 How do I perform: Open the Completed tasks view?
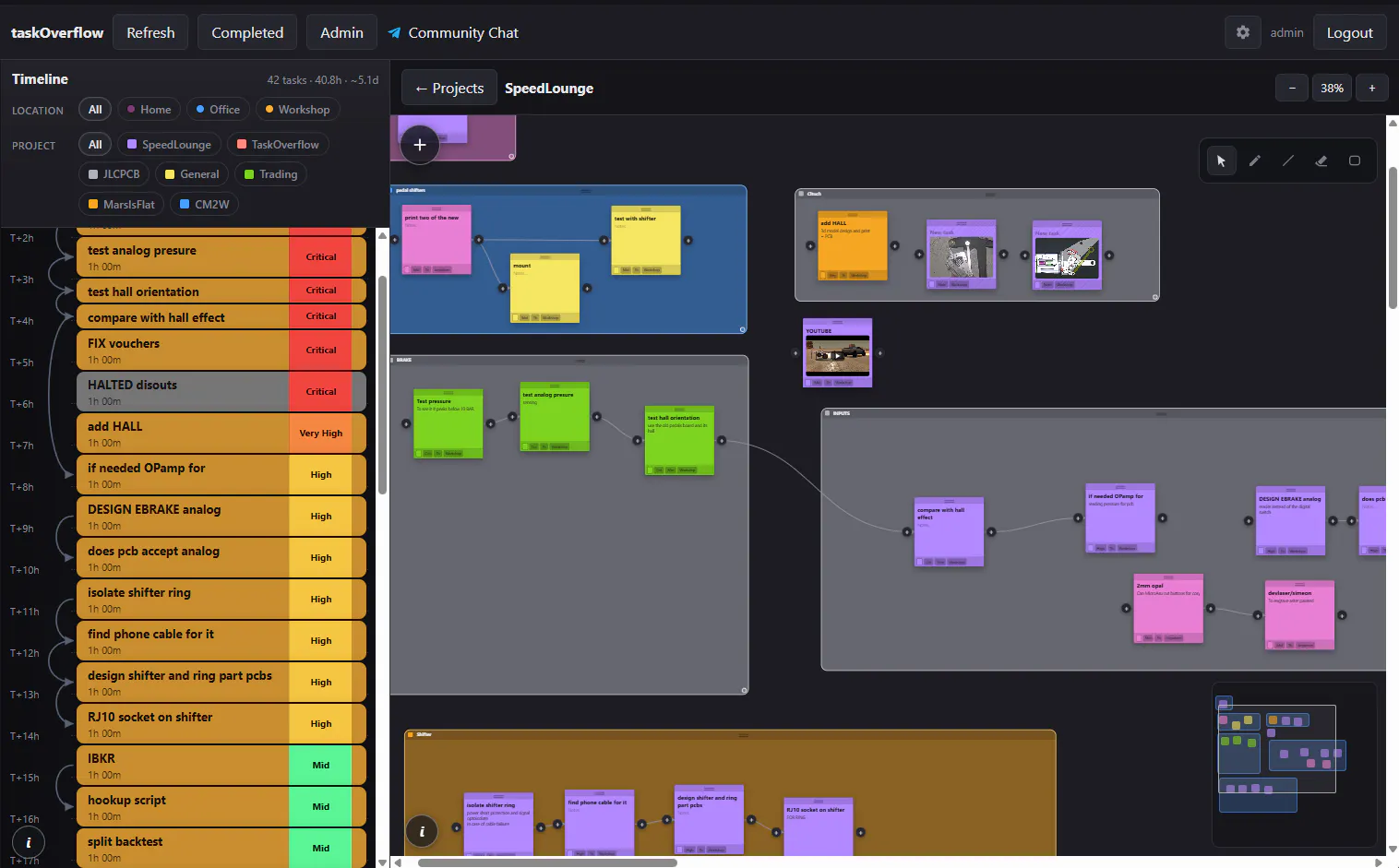click(247, 32)
